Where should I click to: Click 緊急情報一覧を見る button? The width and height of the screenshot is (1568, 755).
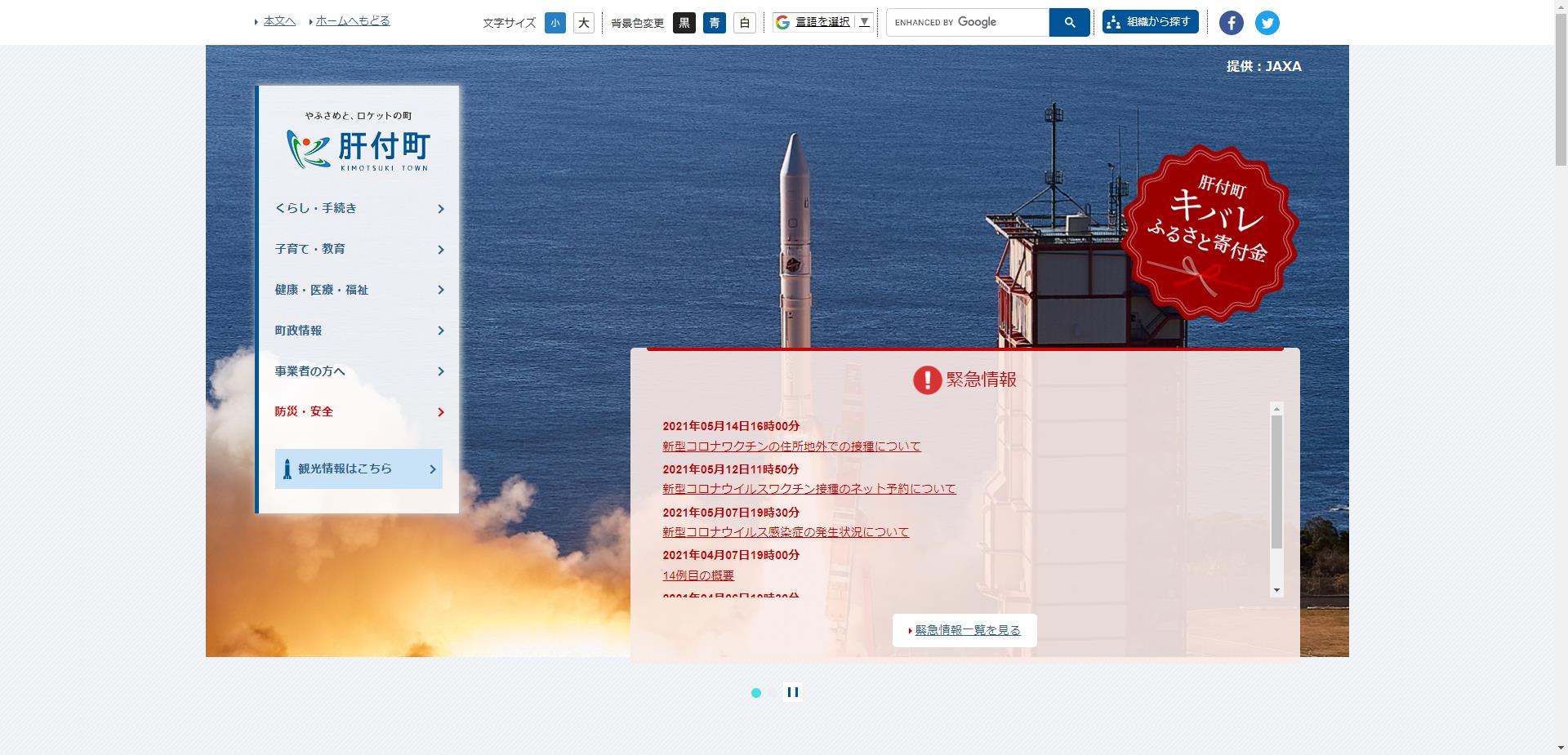pos(964,630)
